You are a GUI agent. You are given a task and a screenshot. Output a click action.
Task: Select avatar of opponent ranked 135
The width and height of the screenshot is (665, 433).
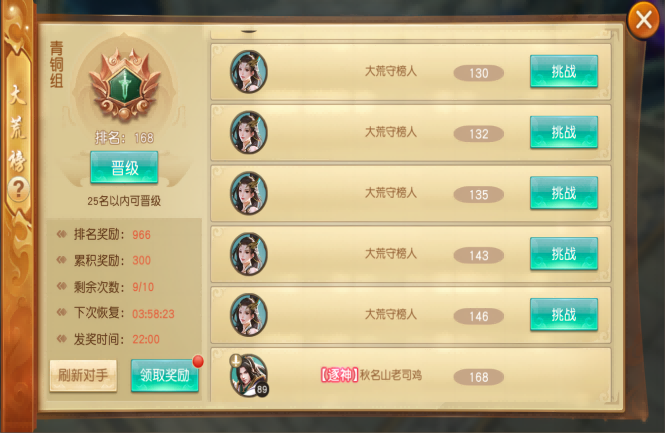click(x=249, y=193)
